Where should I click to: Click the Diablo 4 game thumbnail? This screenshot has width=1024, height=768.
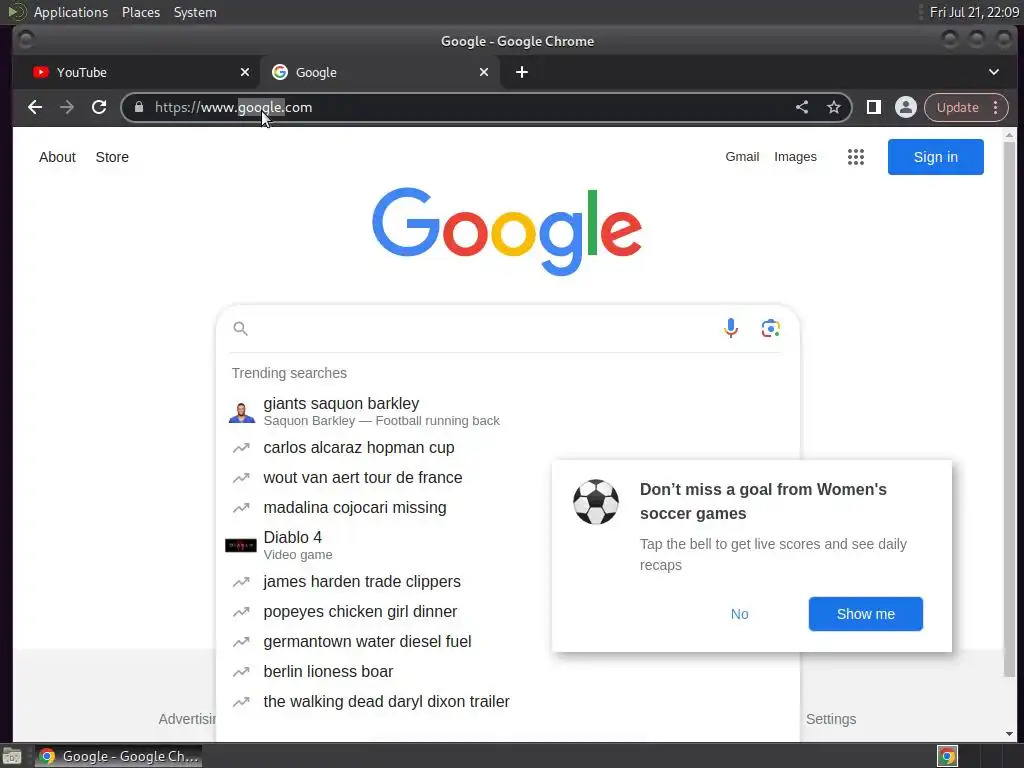point(240,545)
